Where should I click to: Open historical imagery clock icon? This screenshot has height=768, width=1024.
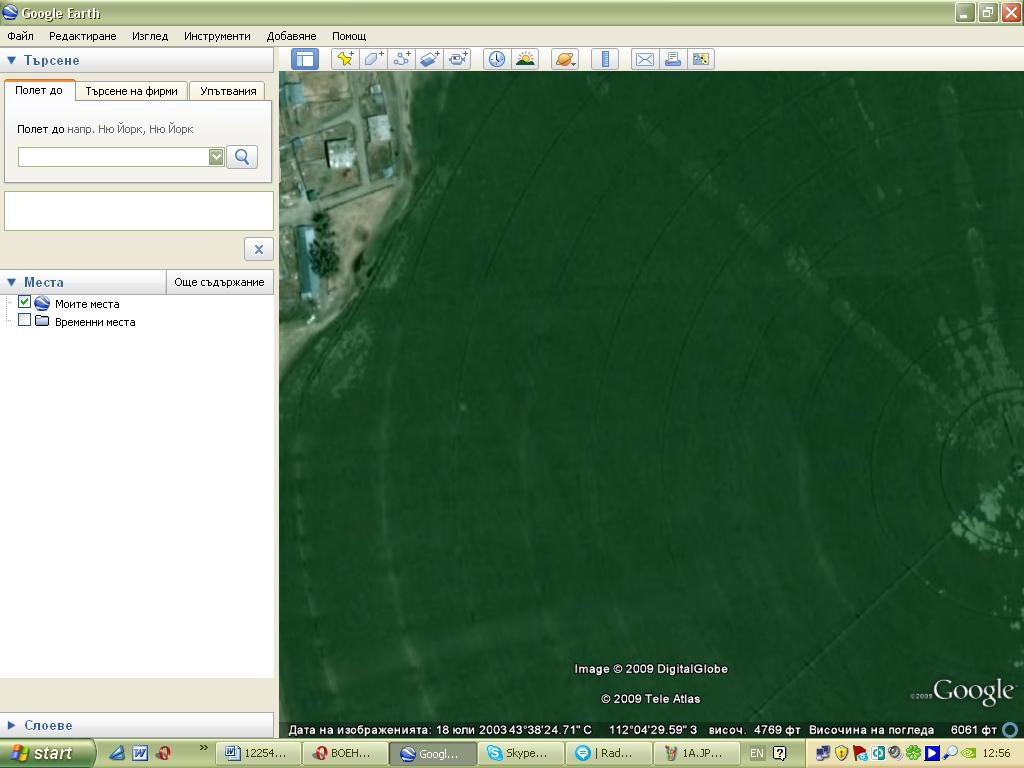click(497, 59)
